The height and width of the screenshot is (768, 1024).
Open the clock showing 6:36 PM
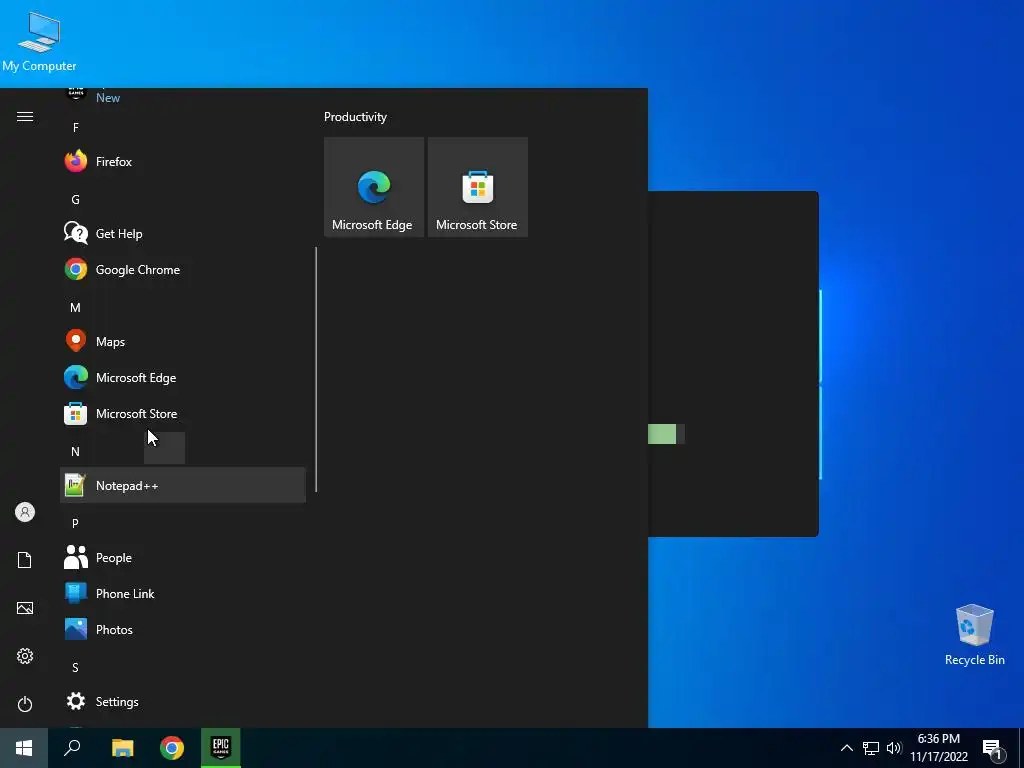(x=939, y=748)
